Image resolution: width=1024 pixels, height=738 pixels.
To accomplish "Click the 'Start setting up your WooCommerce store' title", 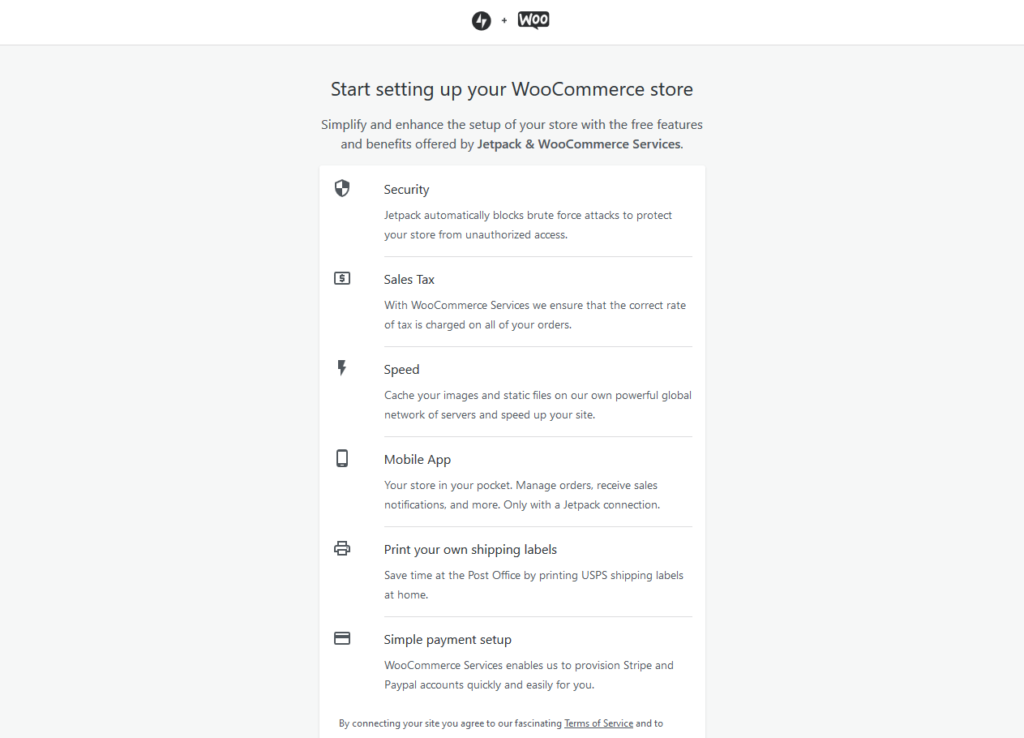I will point(512,89).
